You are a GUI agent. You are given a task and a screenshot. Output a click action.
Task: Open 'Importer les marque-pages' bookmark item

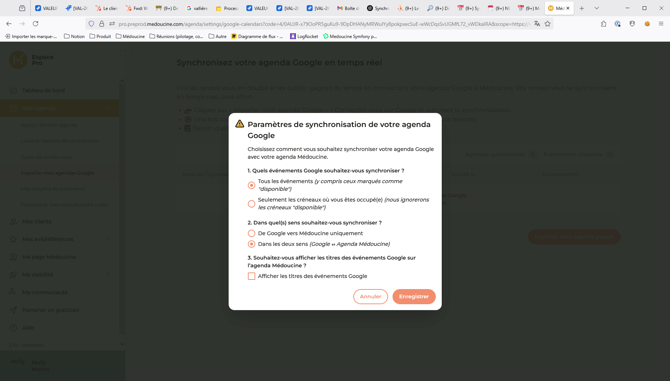(x=31, y=36)
